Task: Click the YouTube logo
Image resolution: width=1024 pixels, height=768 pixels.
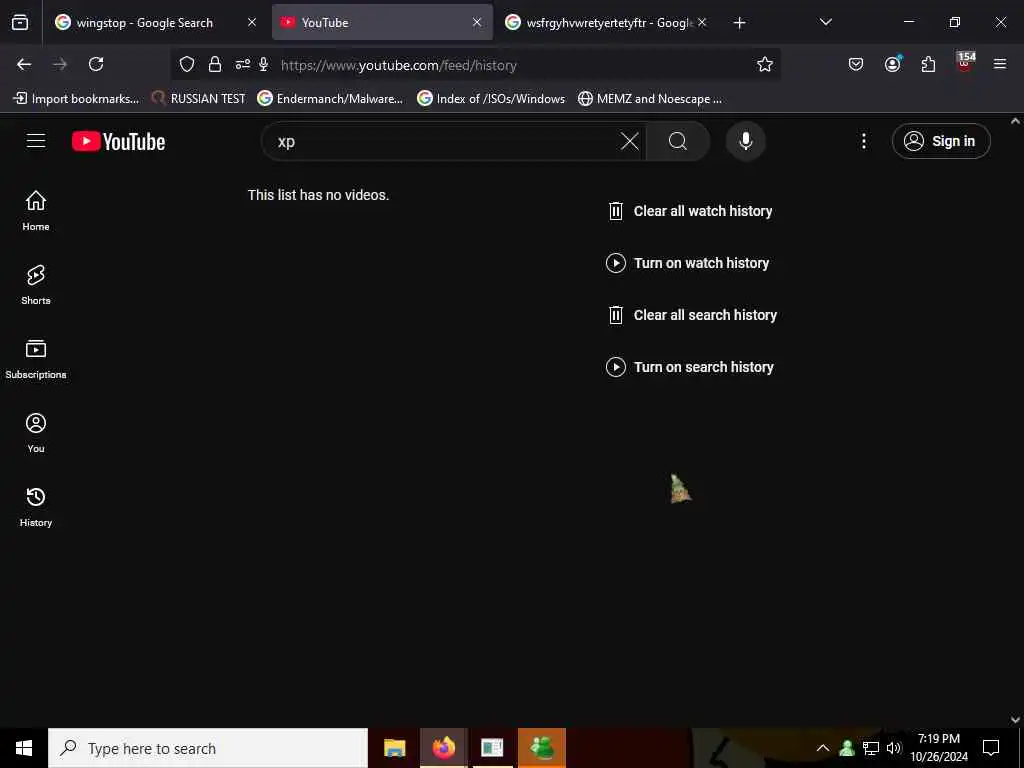Action: click(x=118, y=142)
